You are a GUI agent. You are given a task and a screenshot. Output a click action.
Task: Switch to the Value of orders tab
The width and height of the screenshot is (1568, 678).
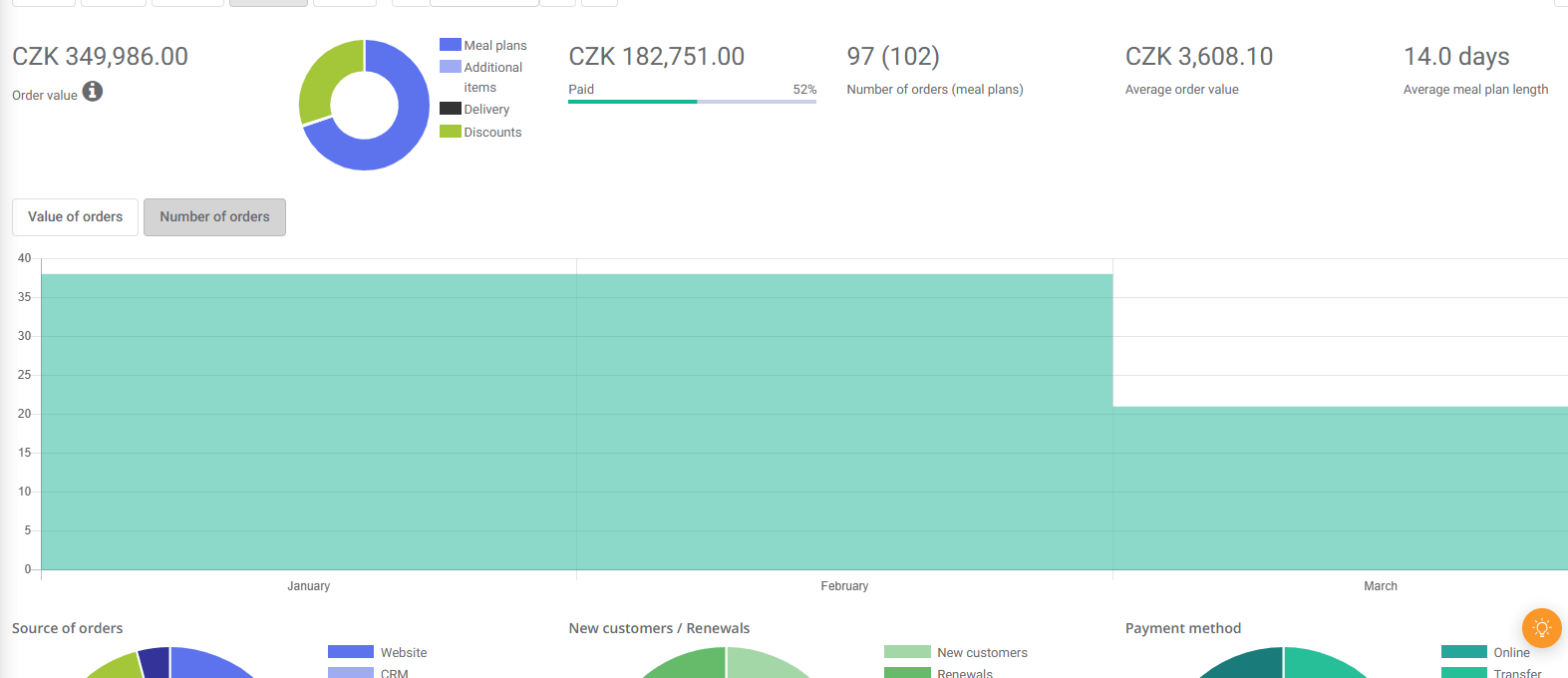76,217
